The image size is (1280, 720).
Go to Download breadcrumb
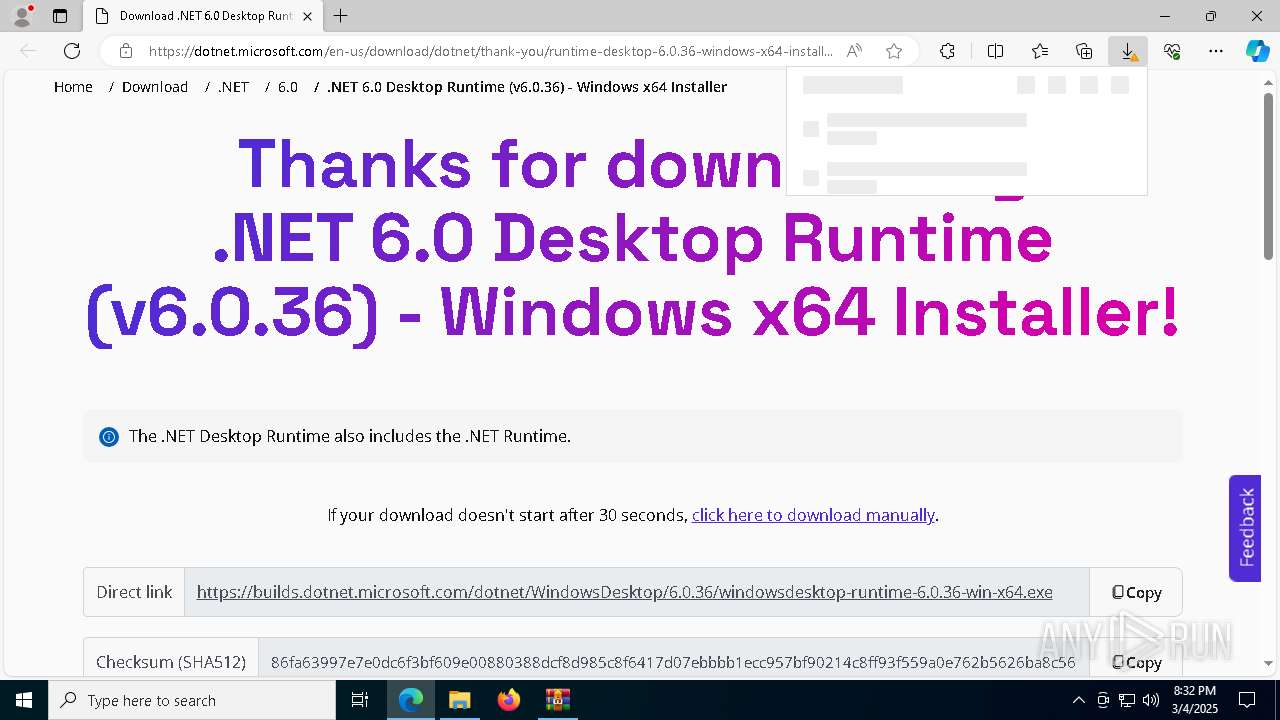(155, 87)
